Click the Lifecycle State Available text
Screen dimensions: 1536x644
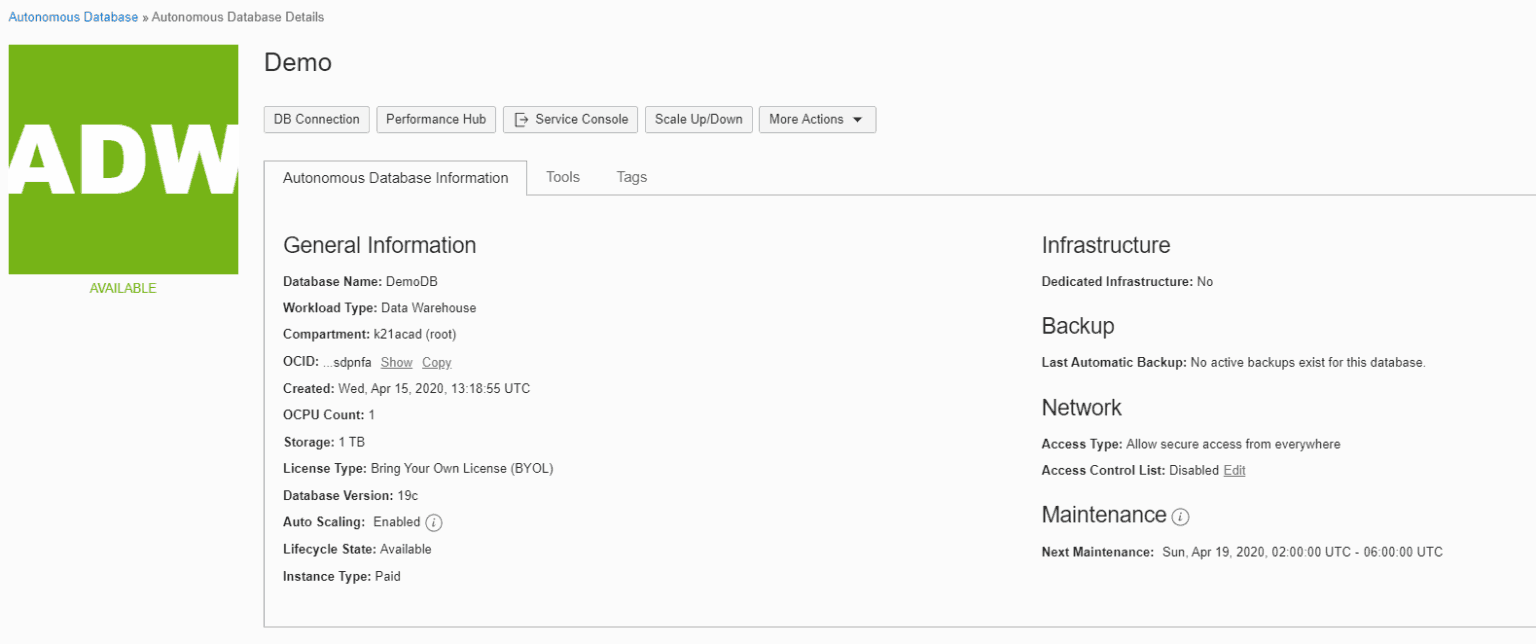[406, 549]
